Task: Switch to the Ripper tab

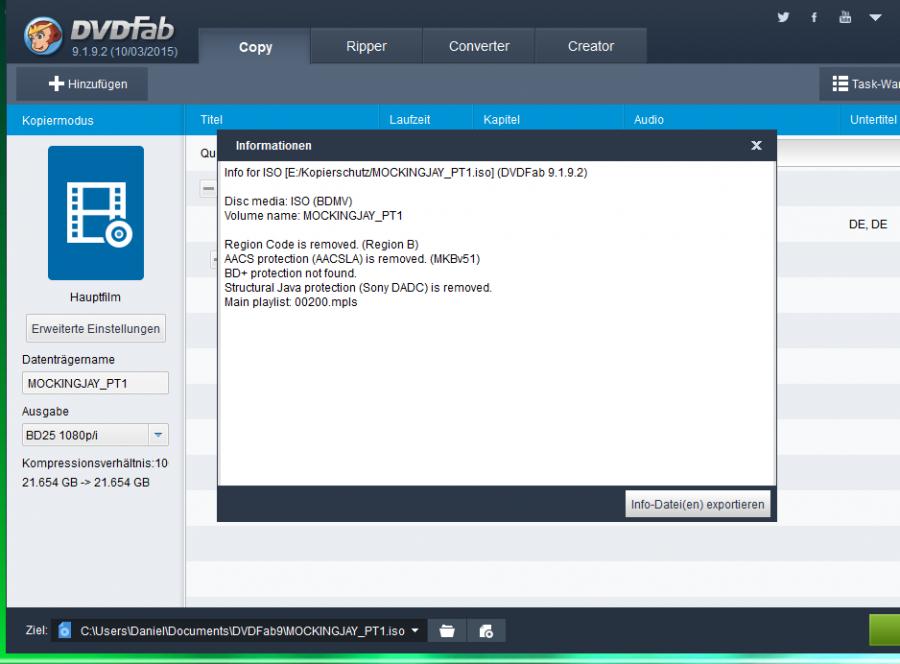Action: tap(366, 46)
